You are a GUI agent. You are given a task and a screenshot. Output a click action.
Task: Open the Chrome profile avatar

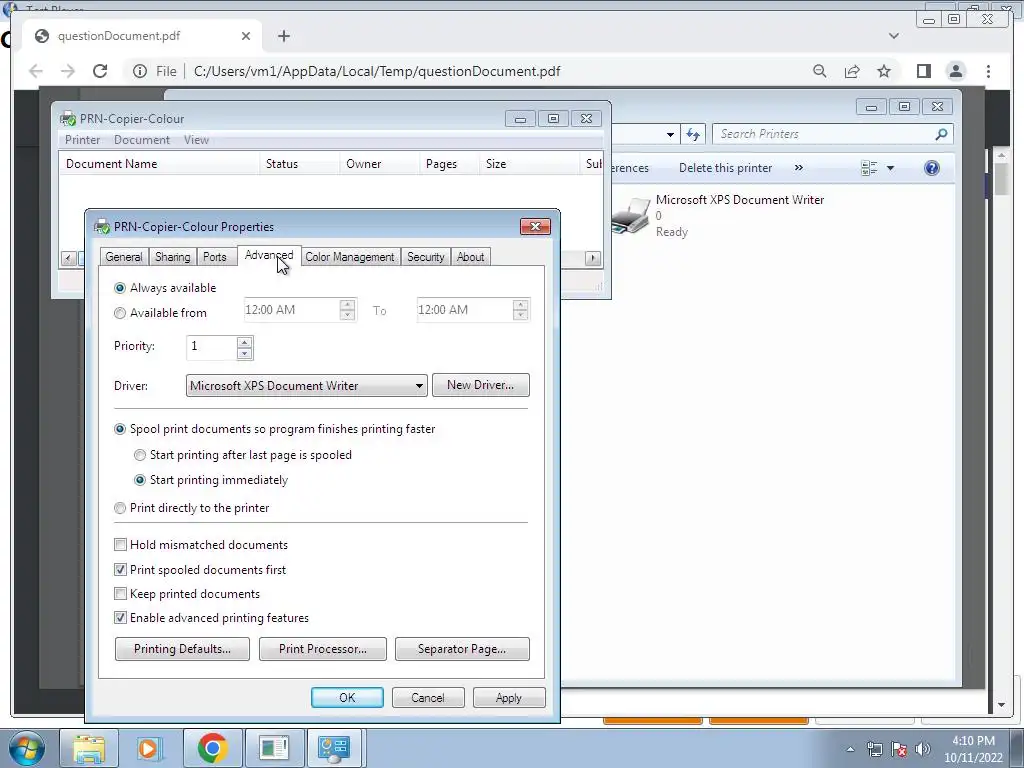pyautogui.click(x=955, y=71)
